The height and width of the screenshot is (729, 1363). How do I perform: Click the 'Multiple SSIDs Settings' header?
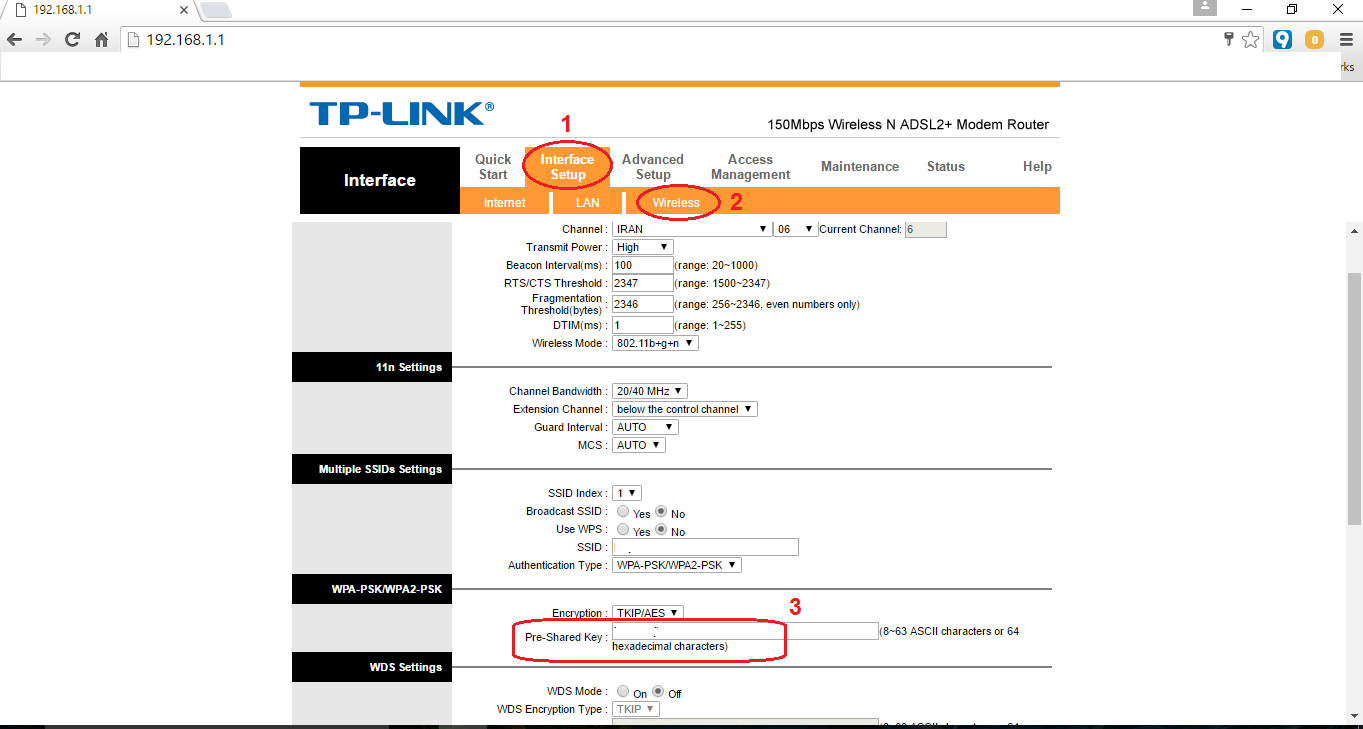click(x=372, y=469)
